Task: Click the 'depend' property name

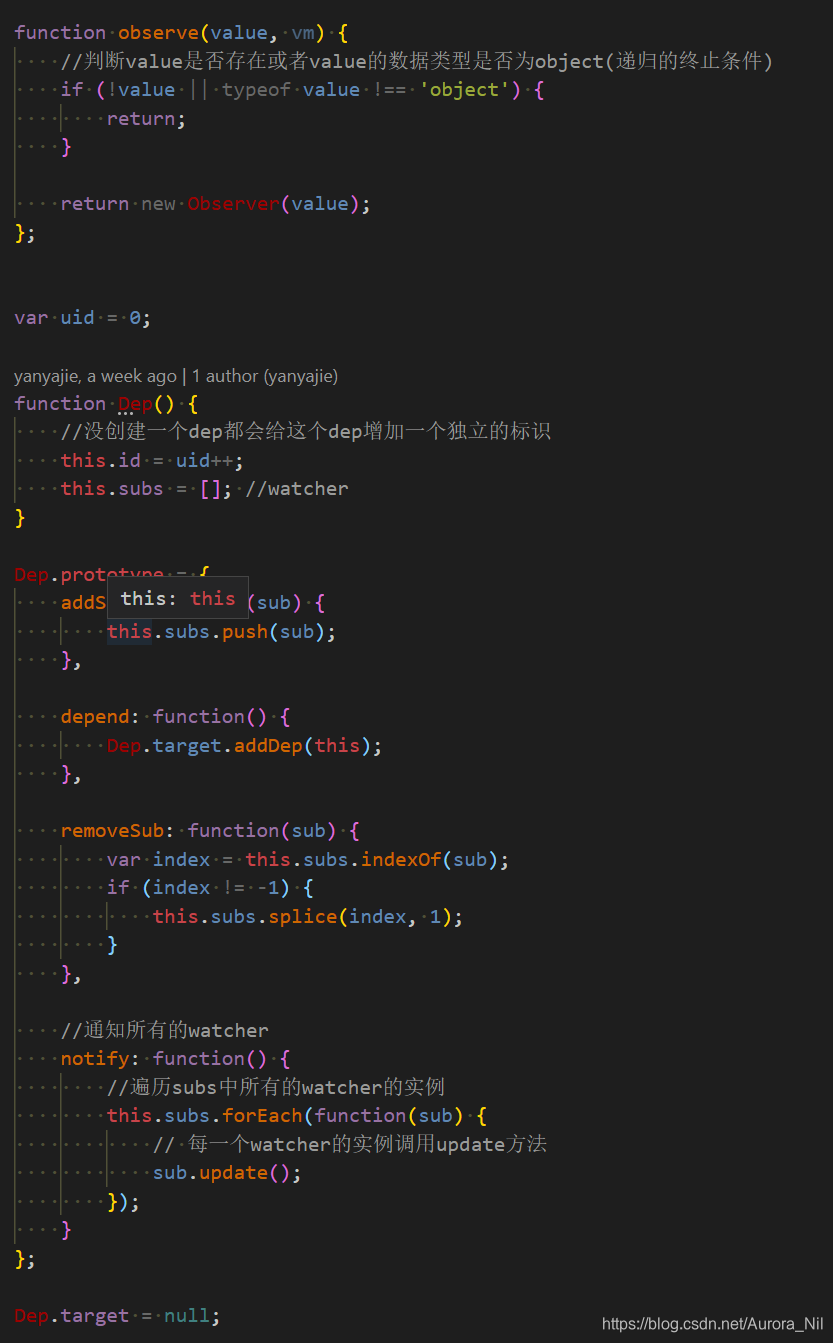Action: coord(95,716)
